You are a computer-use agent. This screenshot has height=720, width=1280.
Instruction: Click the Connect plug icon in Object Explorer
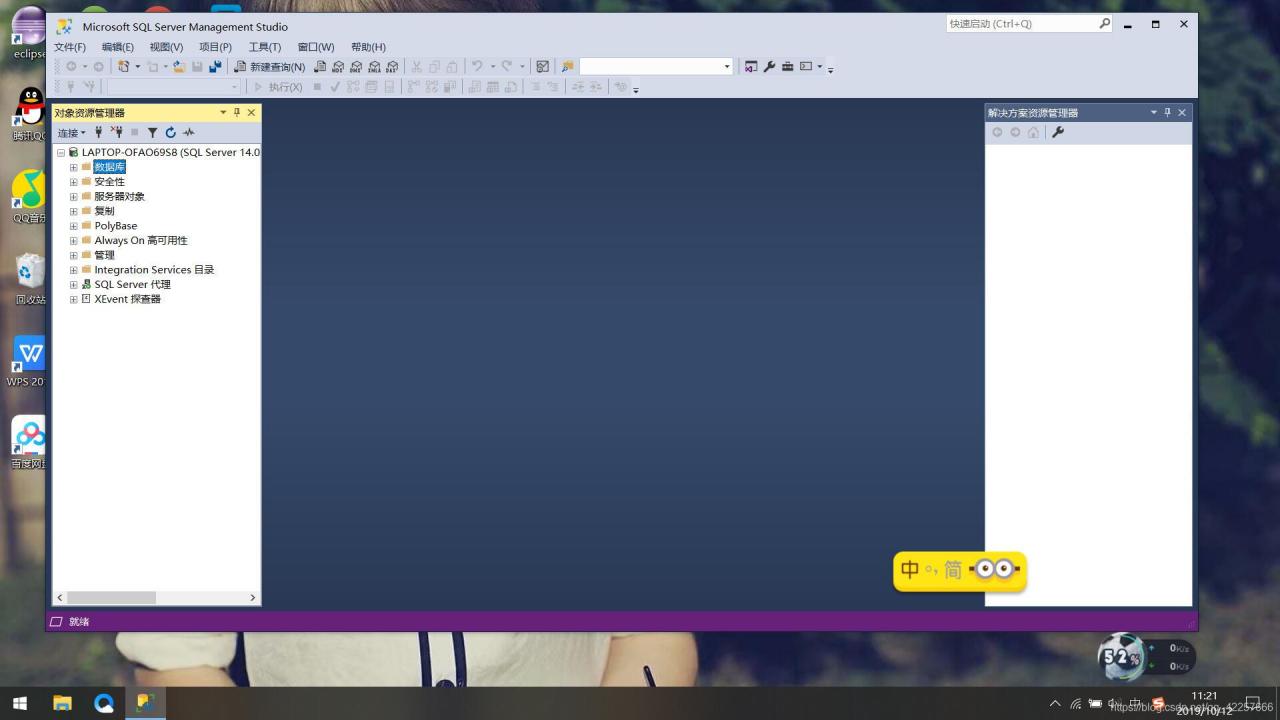pyautogui.click(x=98, y=132)
